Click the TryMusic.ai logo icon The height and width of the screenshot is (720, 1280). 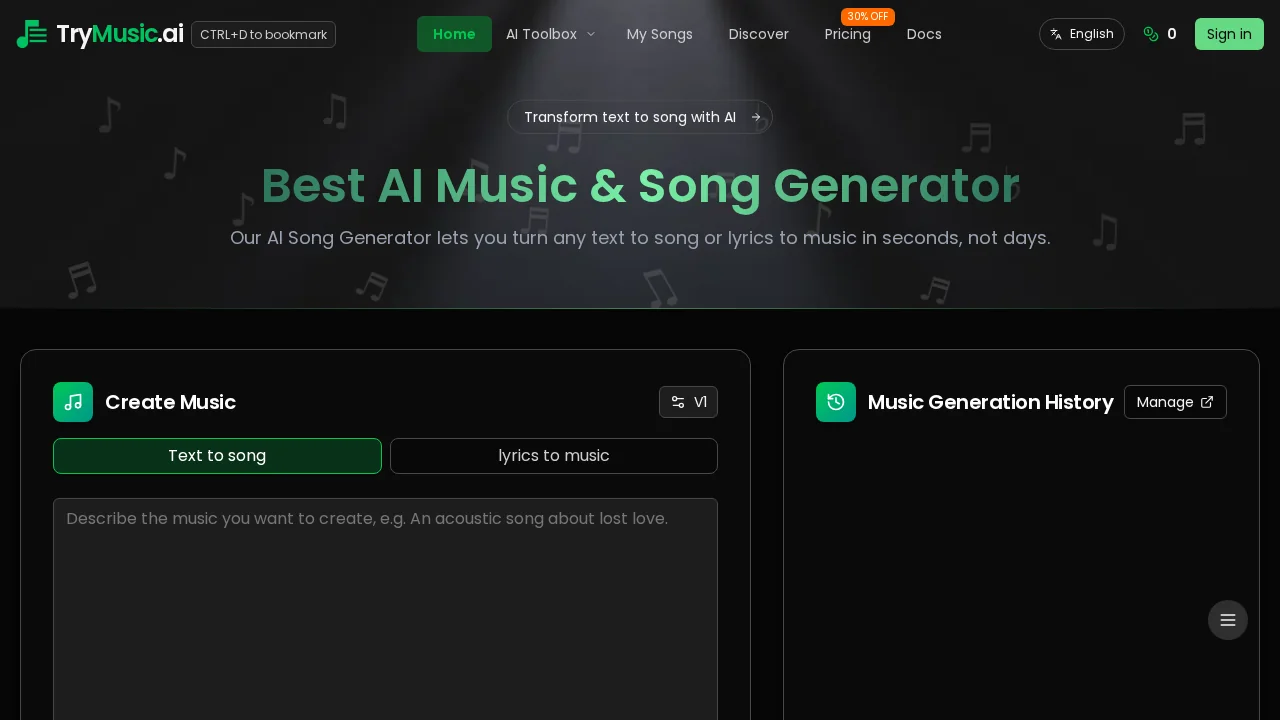click(31, 33)
